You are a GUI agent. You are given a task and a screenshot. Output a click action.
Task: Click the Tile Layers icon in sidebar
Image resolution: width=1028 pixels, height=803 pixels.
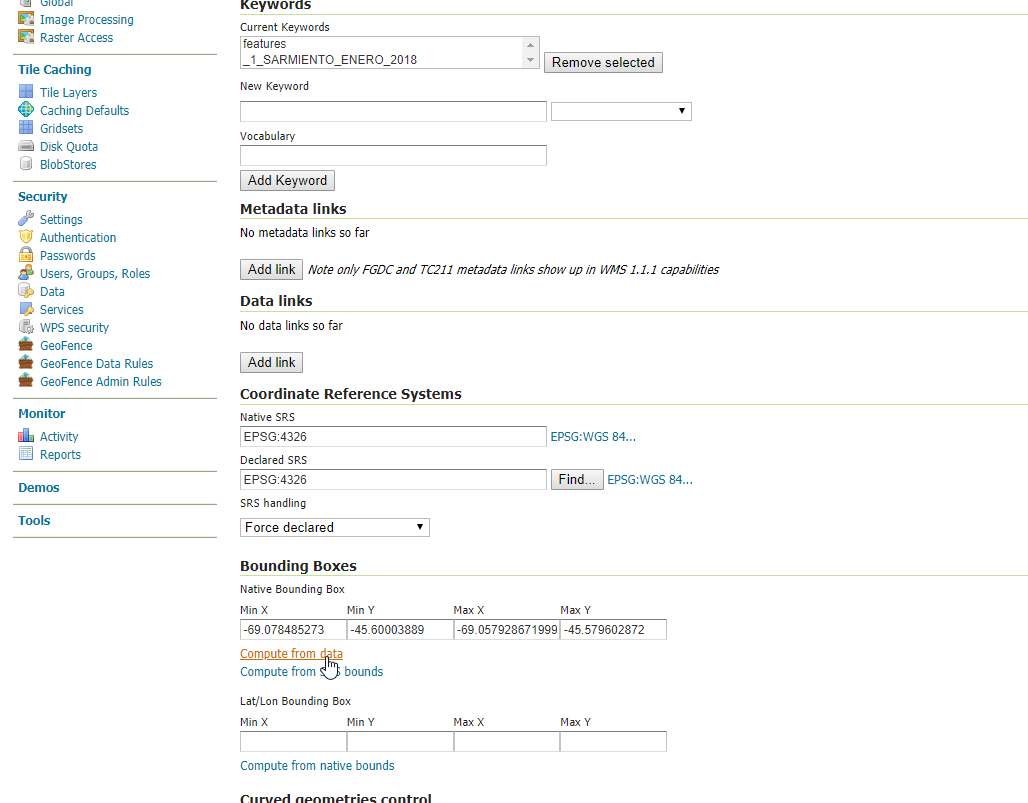point(26,92)
